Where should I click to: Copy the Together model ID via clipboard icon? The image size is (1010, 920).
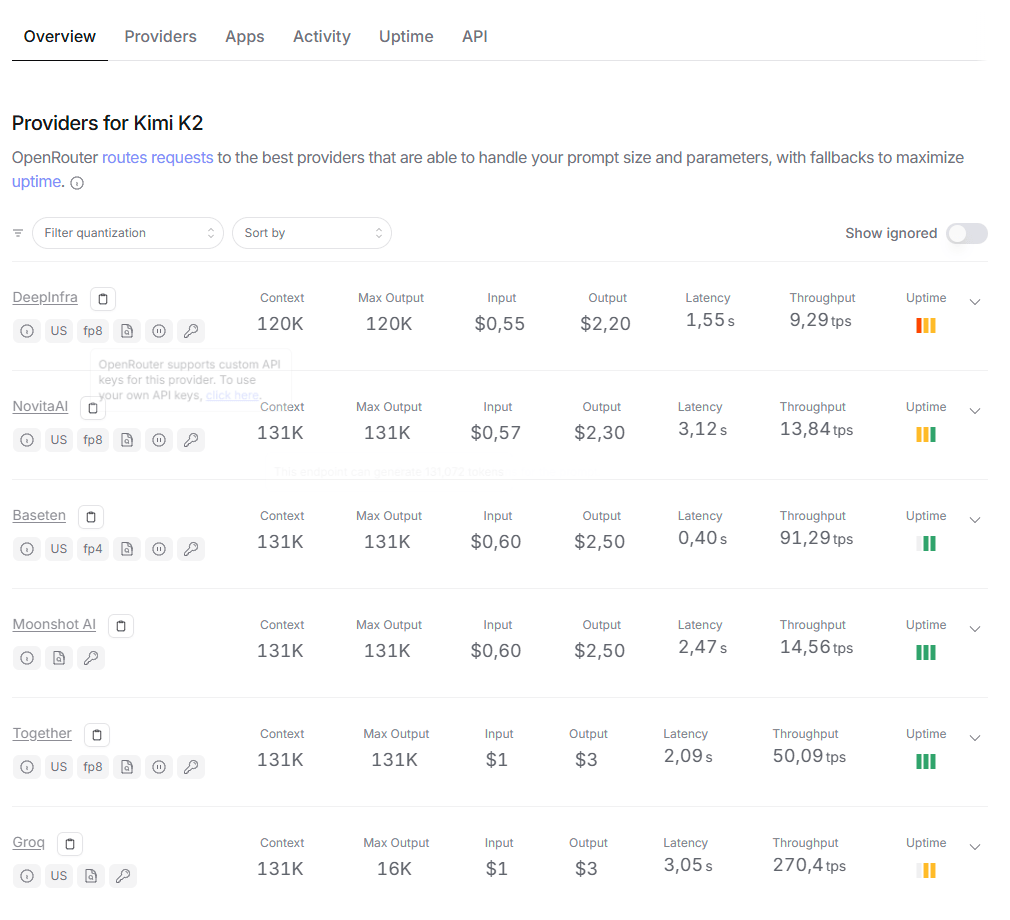point(97,734)
